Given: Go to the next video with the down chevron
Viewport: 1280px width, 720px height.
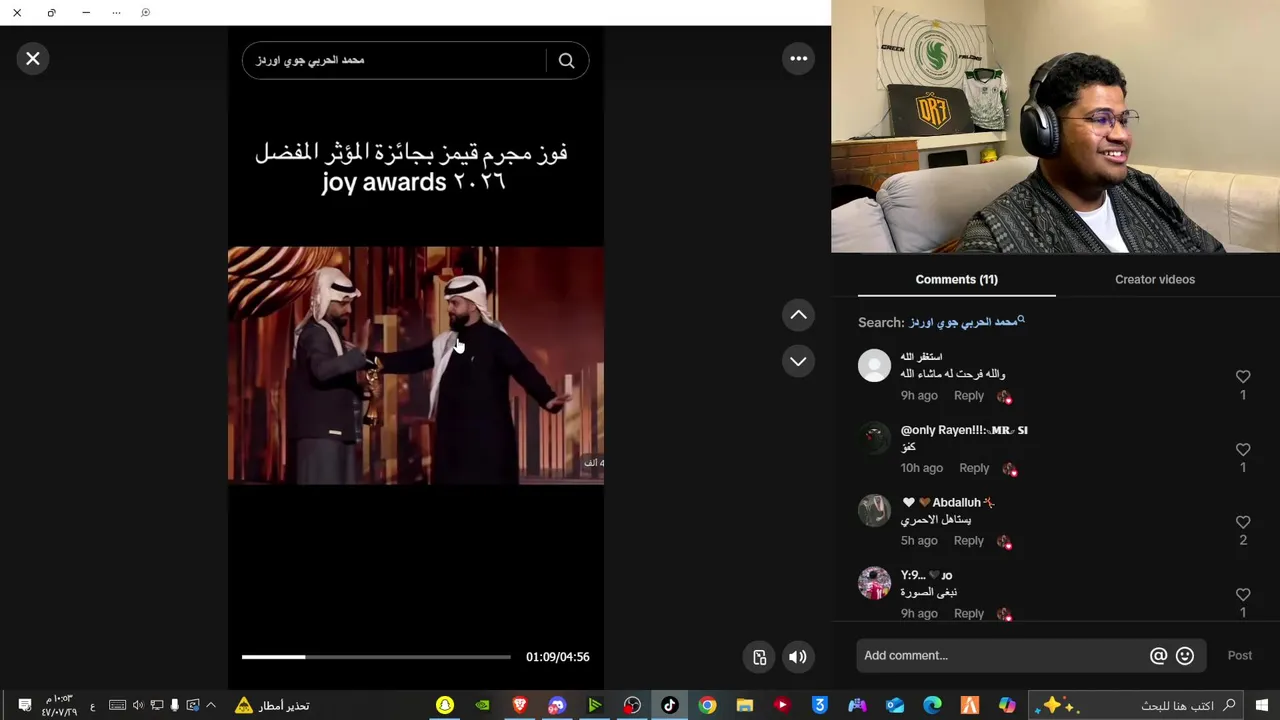Looking at the screenshot, I should click(x=798, y=361).
